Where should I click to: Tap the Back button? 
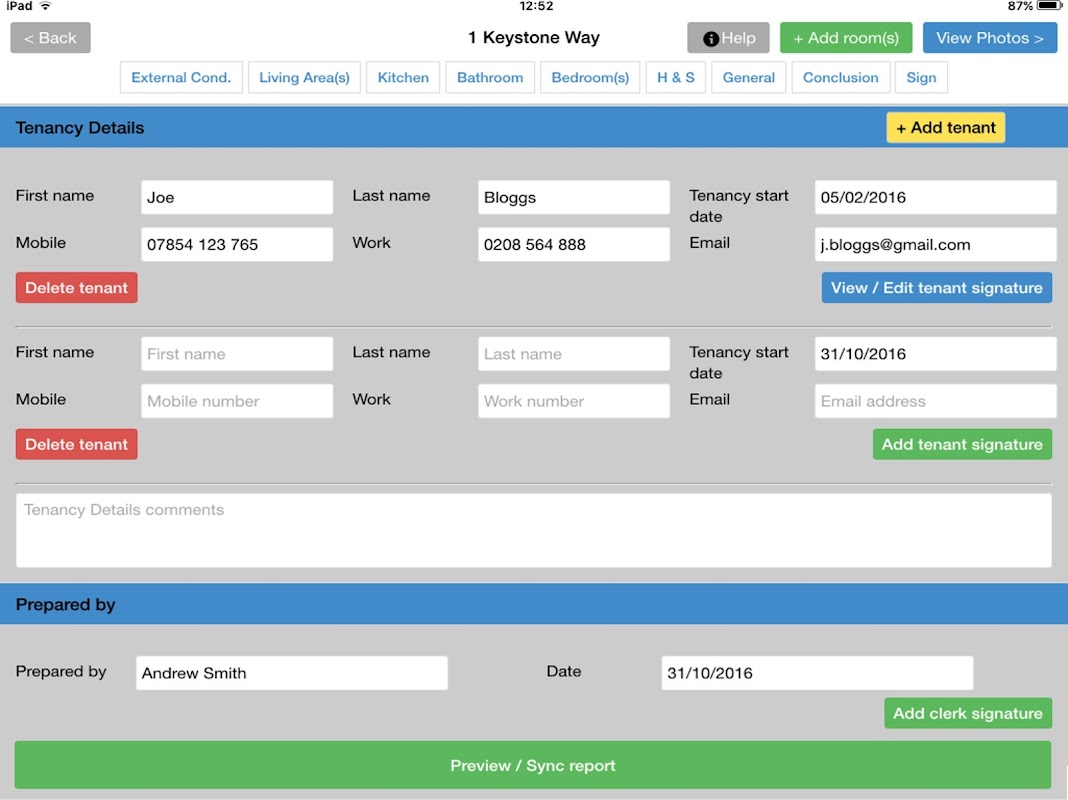point(50,38)
